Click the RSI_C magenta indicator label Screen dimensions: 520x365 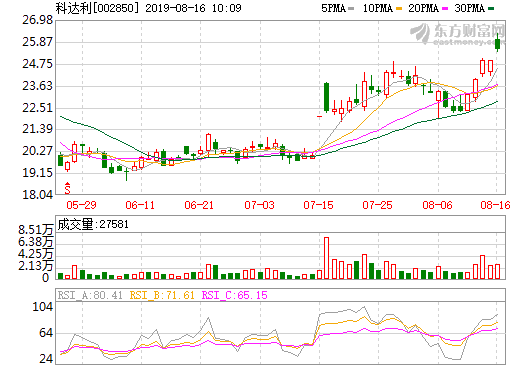coord(235,295)
